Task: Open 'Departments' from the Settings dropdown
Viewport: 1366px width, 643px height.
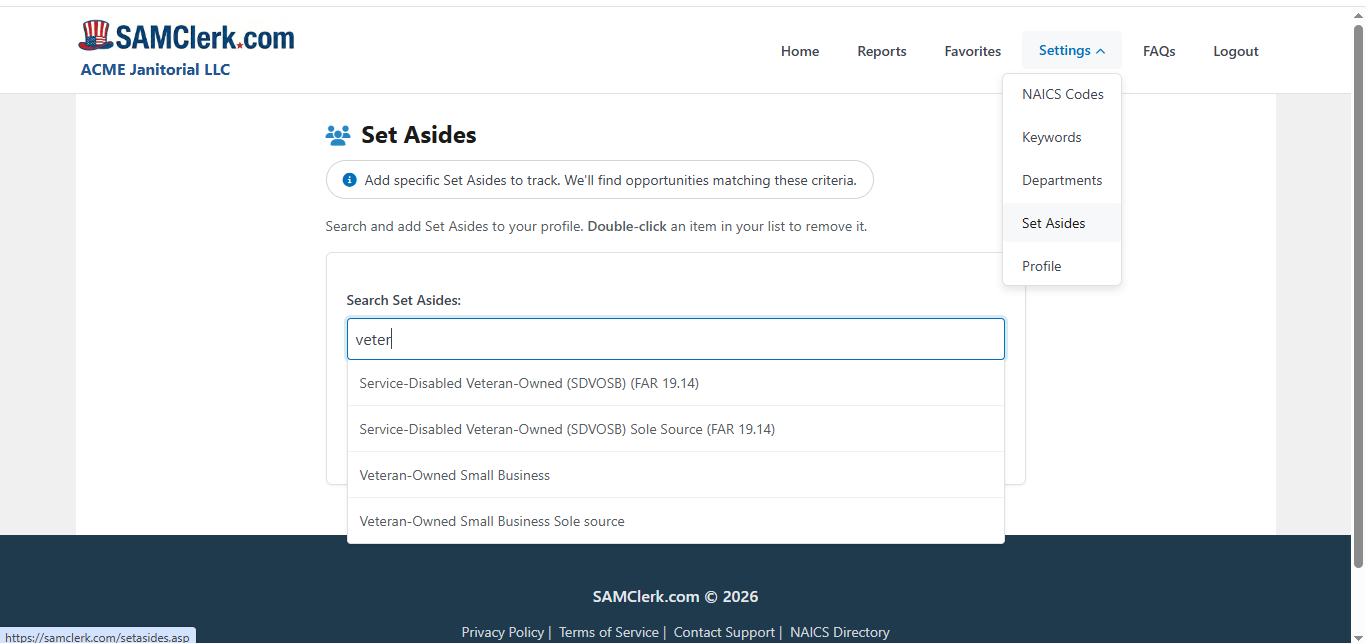Action: [x=1062, y=180]
